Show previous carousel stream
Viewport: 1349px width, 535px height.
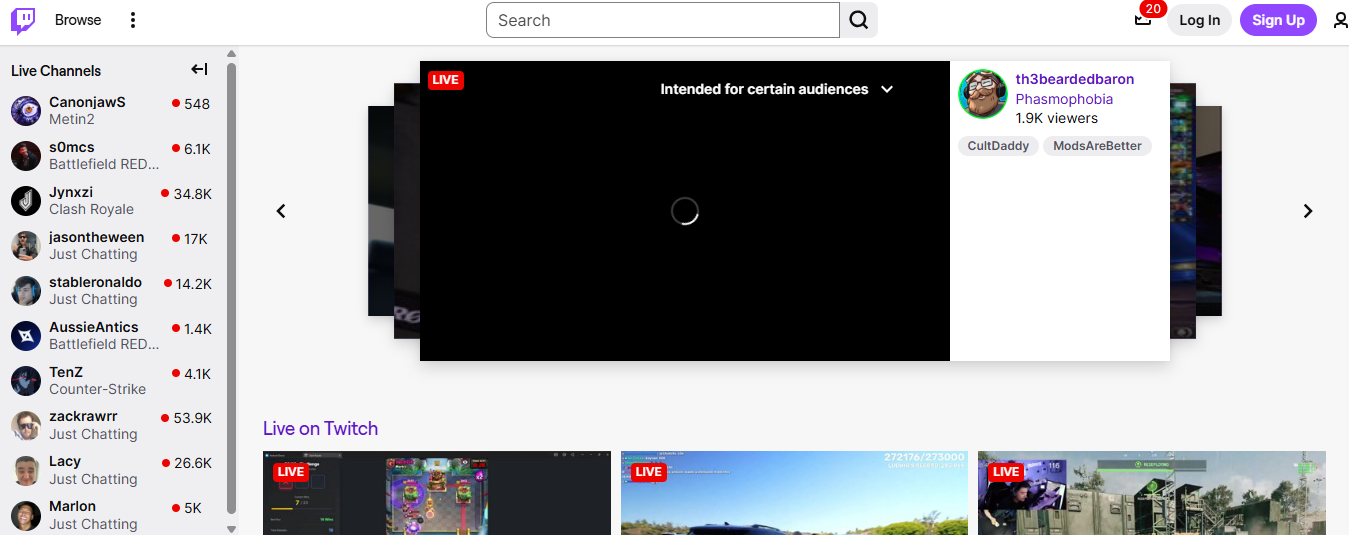click(x=281, y=211)
